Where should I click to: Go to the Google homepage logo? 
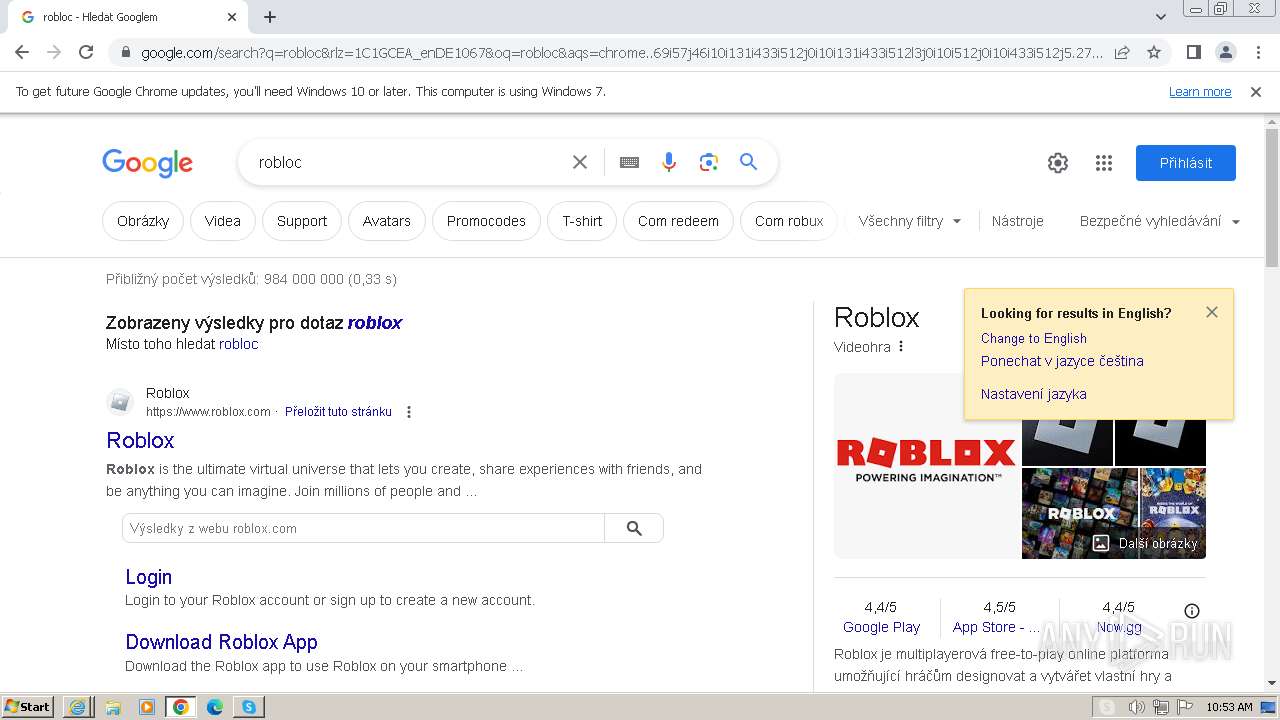tap(147, 163)
